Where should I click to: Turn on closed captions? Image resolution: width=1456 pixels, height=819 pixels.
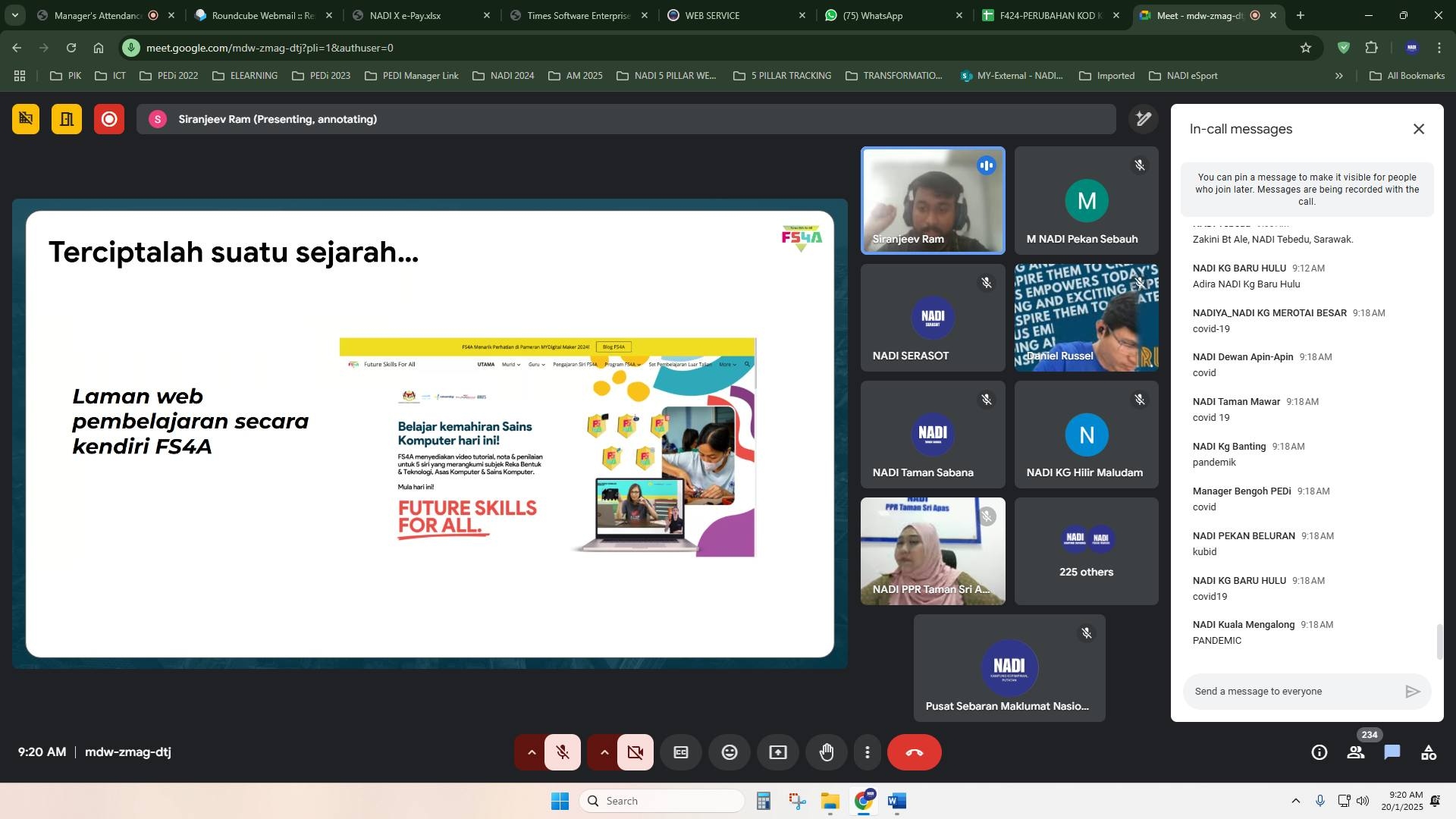click(x=681, y=752)
